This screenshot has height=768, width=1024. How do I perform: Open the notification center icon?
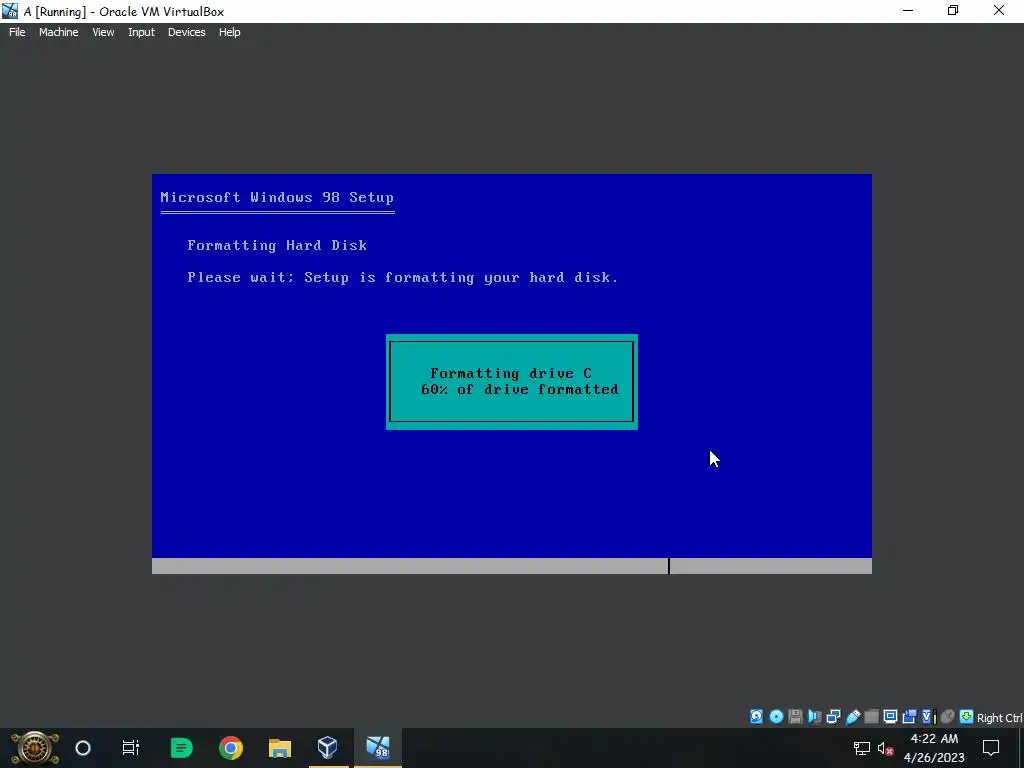click(x=991, y=748)
